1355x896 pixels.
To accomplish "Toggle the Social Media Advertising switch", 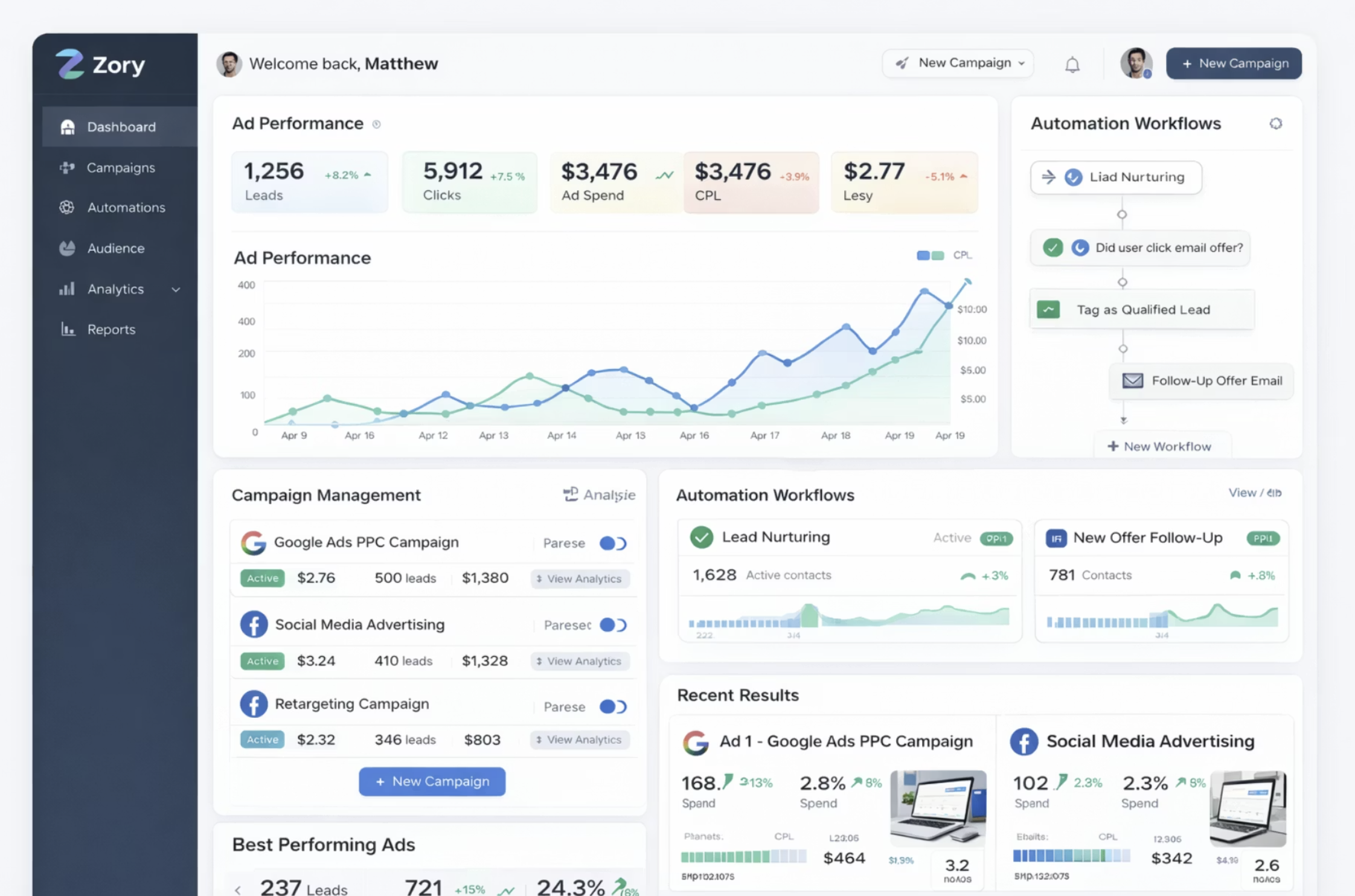I will (x=613, y=625).
